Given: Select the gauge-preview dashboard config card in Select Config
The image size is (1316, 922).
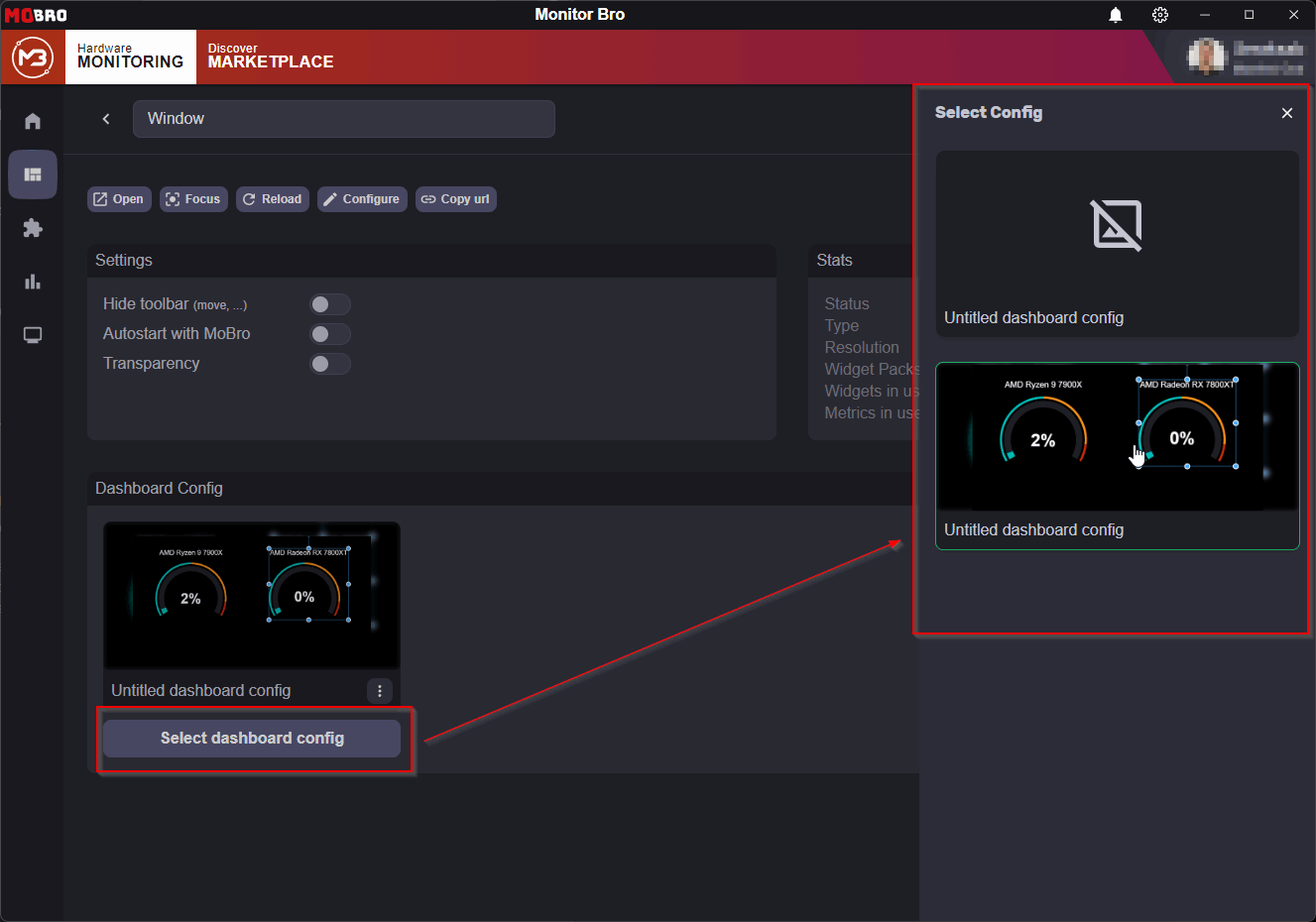Looking at the screenshot, I should click(1118, 456).
